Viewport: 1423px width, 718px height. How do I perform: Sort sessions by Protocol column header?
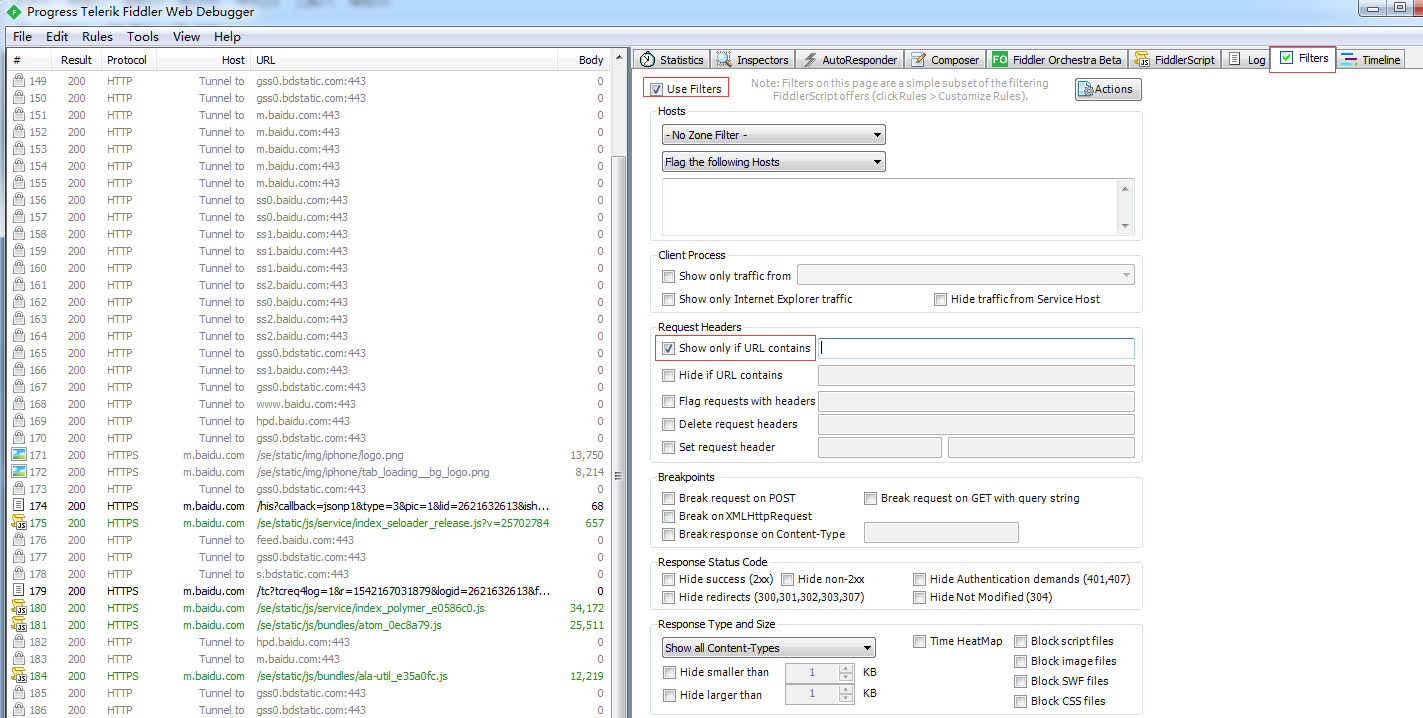pos(128,60)
